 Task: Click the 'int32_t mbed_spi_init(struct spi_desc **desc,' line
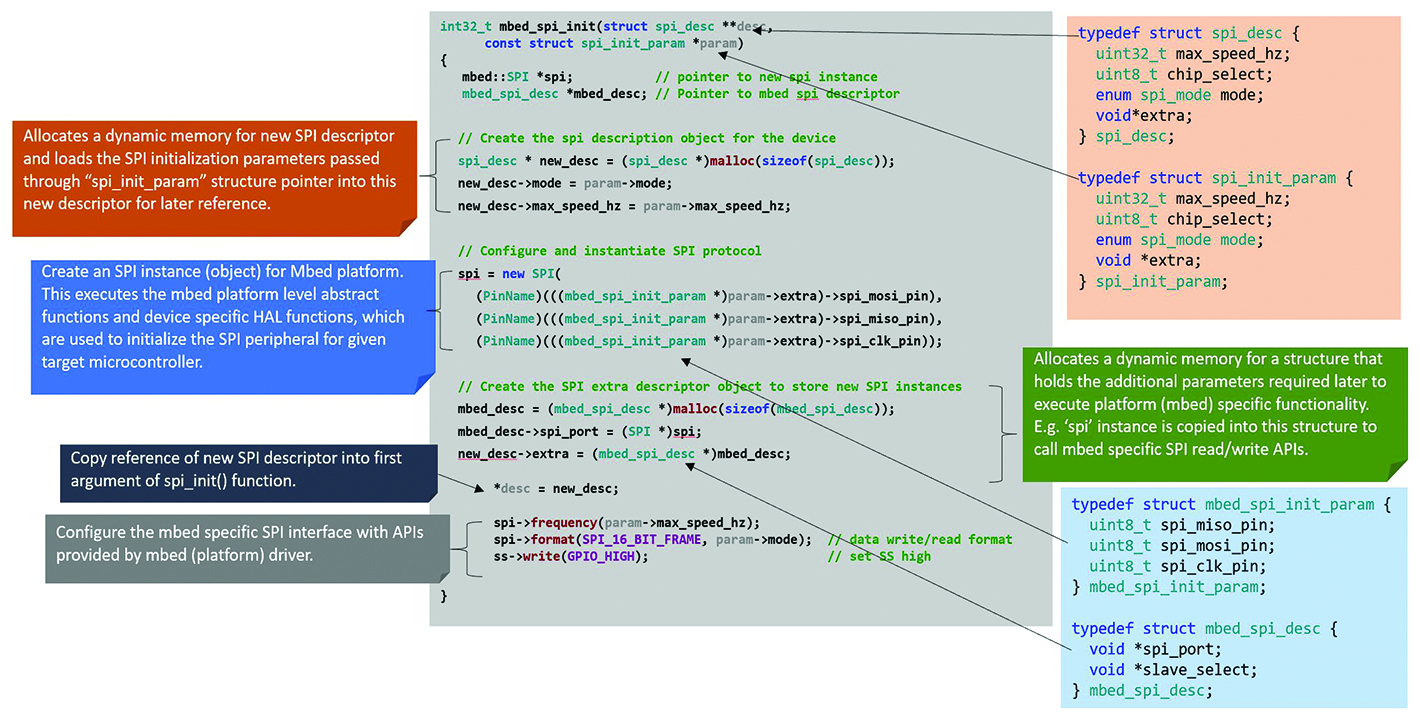coord(608,27)
